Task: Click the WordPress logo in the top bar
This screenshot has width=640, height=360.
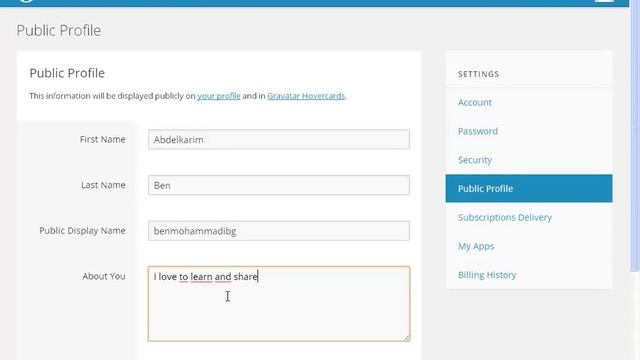Action: [25, 1]
